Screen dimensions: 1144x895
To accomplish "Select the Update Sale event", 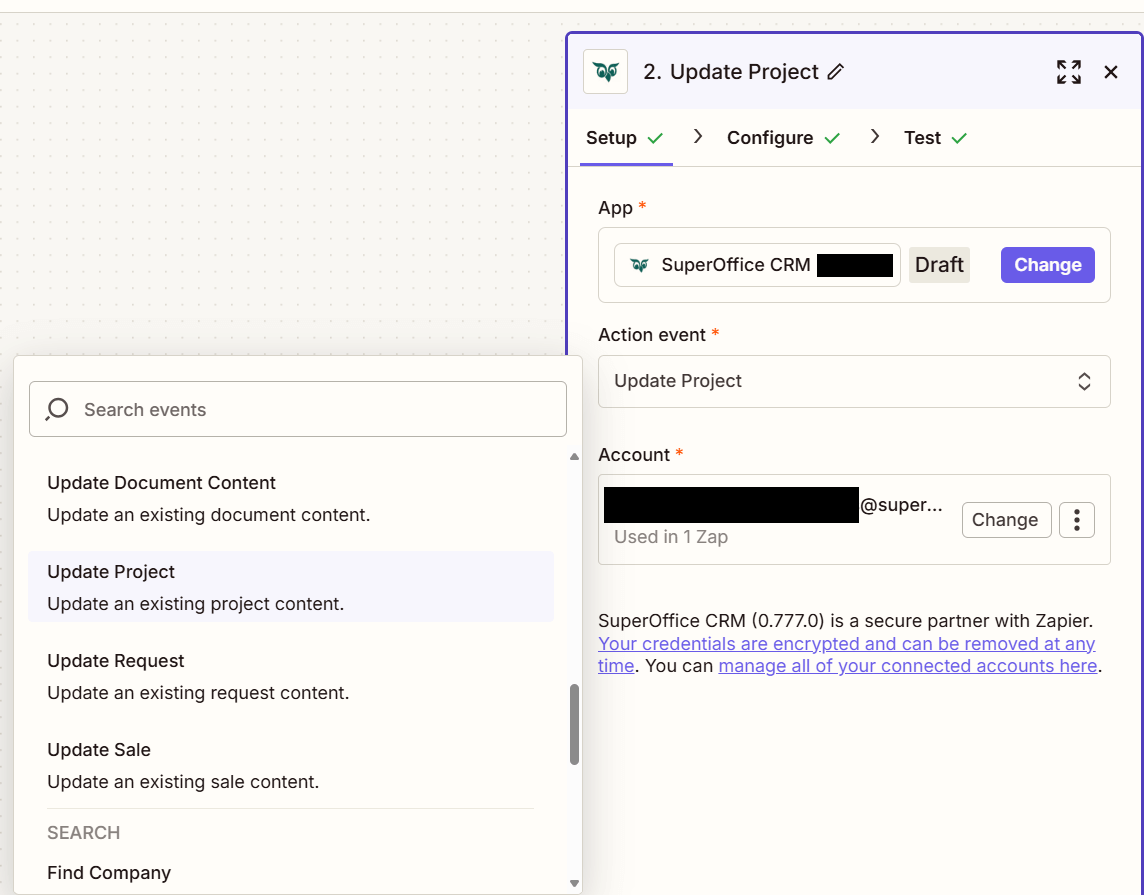I will pos(290,765).
